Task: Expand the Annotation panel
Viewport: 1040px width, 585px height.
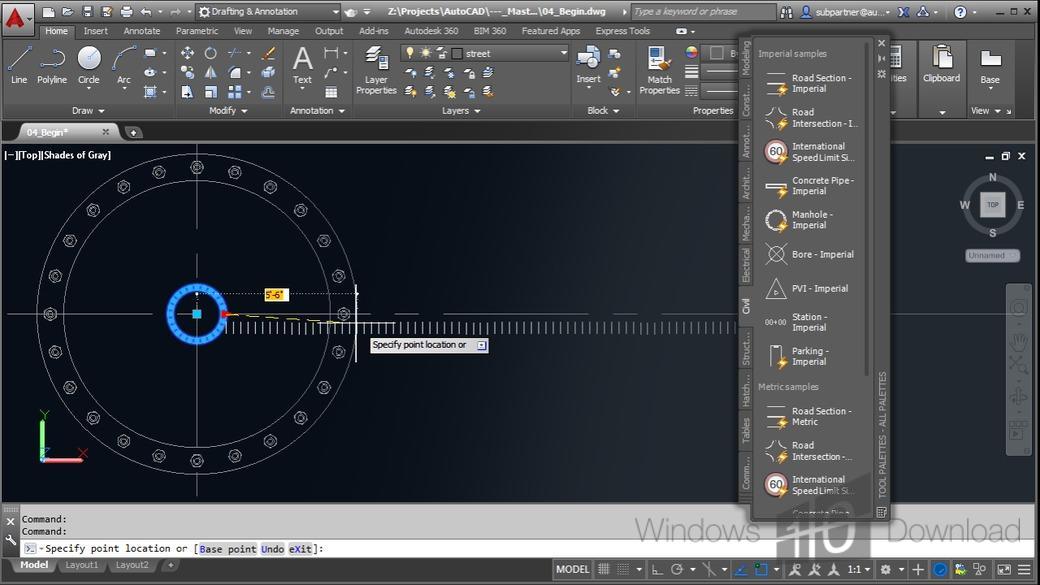Action: pos(317,111)
